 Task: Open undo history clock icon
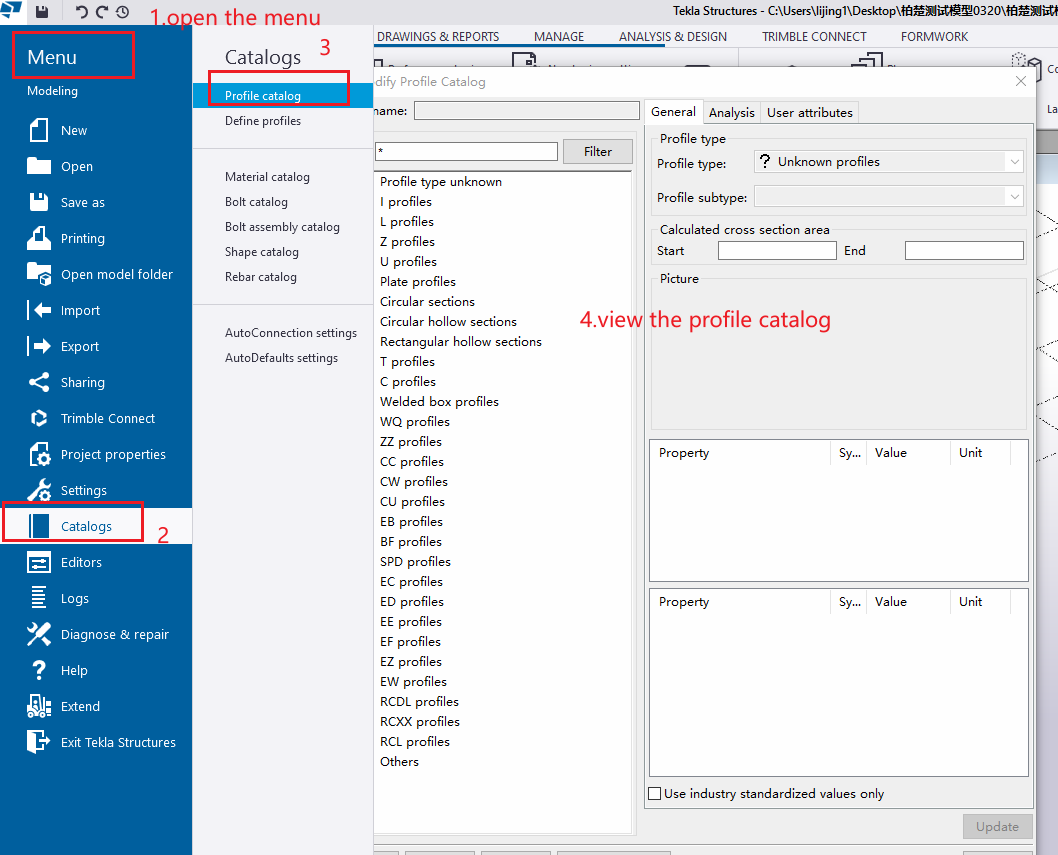pyautogui.click(x=122, y=11)
